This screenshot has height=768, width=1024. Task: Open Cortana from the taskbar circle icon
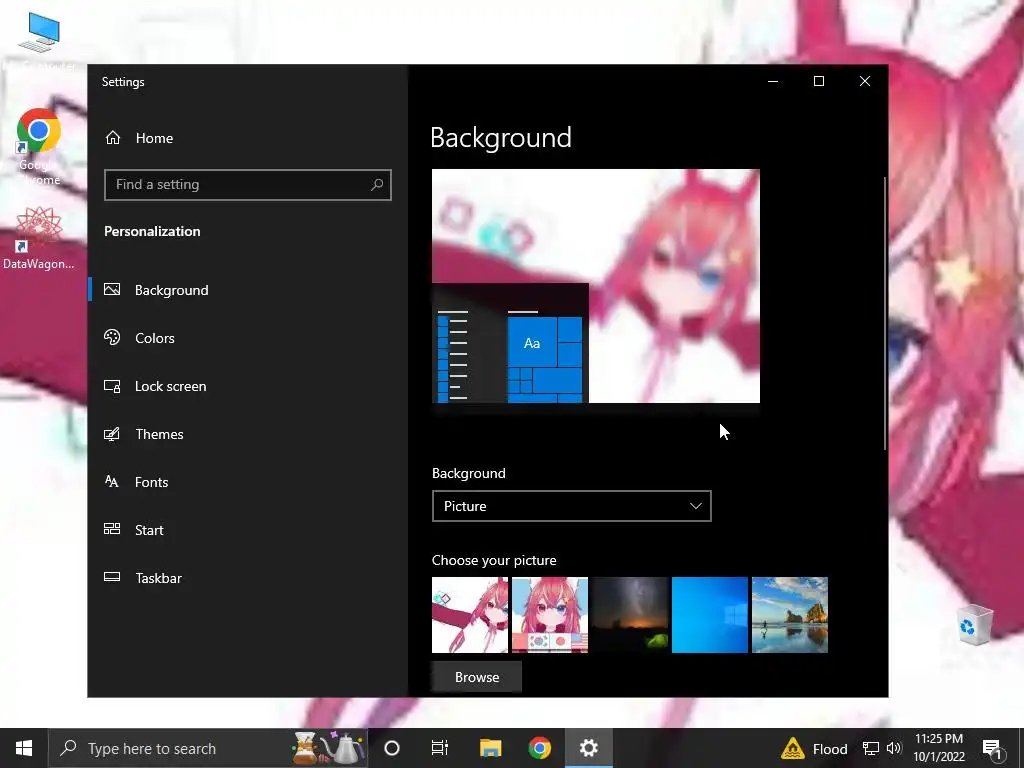tap(392, 748)
